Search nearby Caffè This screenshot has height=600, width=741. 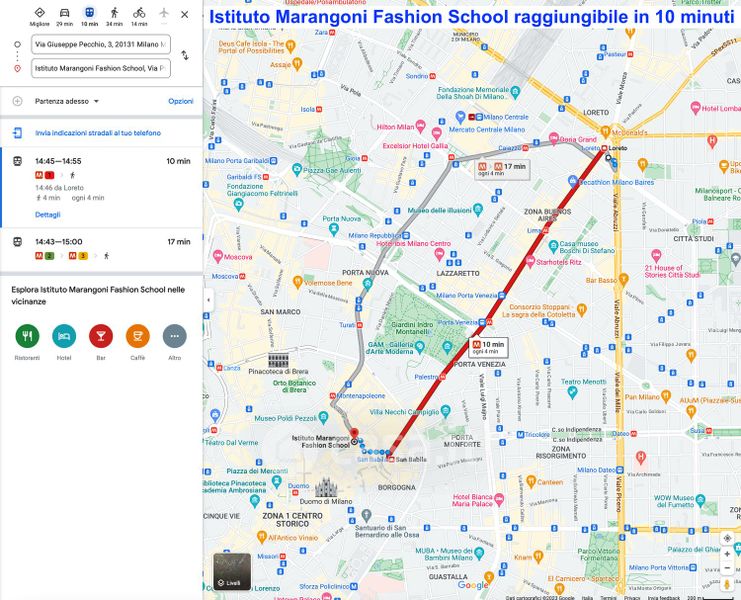(x=138, y=336)
